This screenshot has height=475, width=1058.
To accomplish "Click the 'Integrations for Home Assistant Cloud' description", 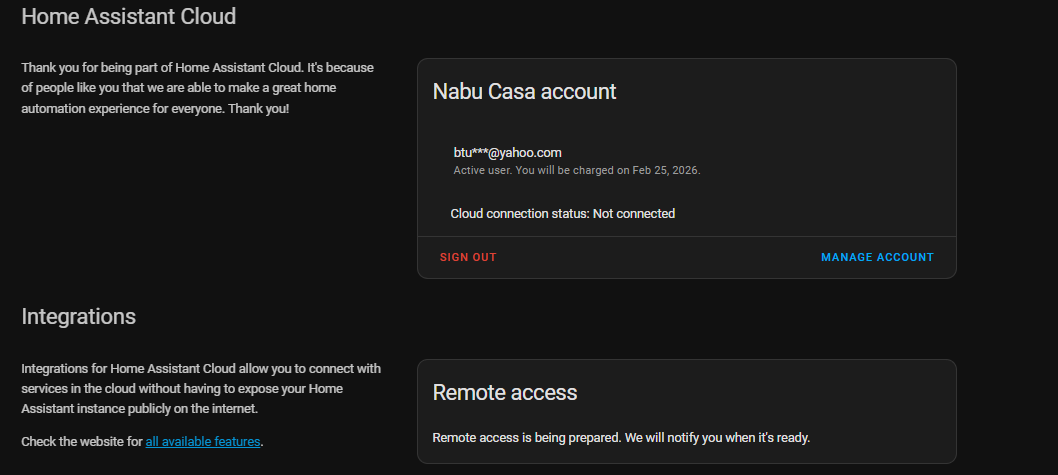I will click(201, 389).
